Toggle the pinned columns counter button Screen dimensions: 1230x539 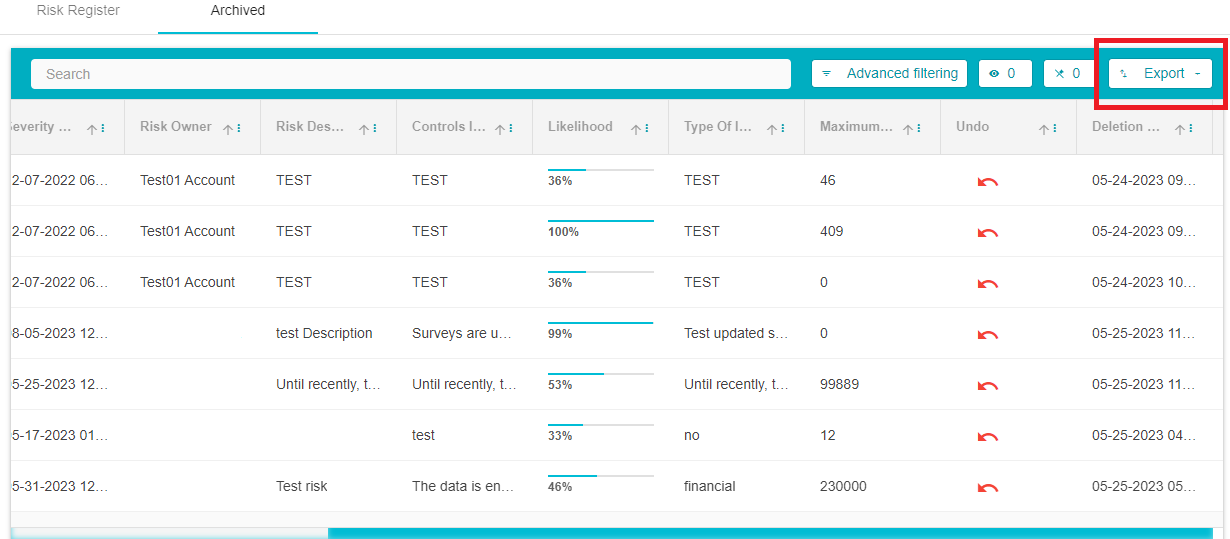1068,74
